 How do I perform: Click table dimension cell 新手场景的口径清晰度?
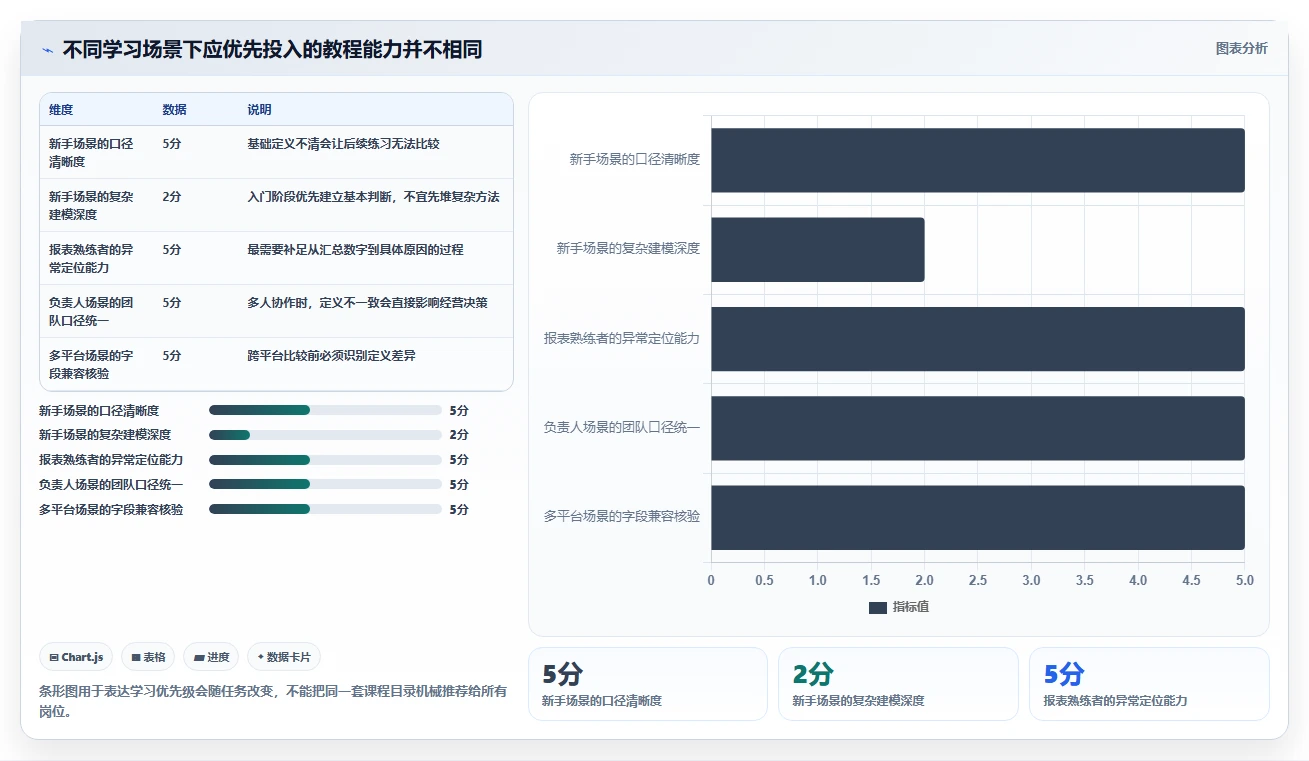click(x=91, y=153)
